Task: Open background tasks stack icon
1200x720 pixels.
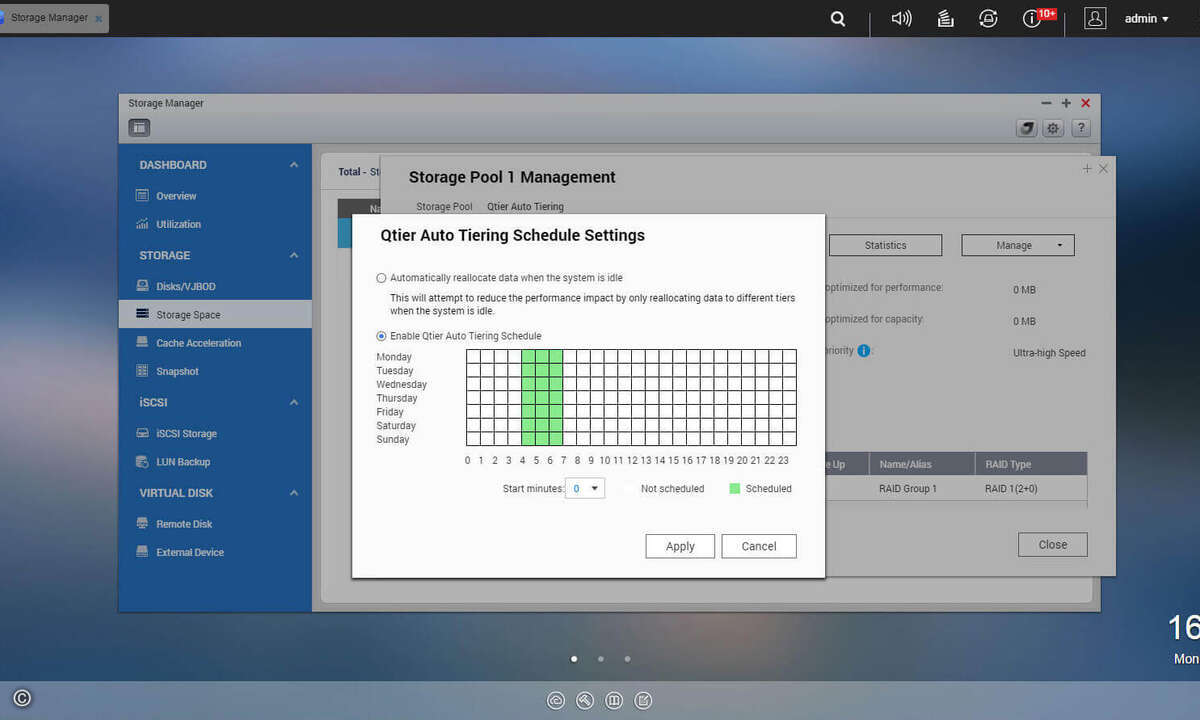Action: (x=945, y=19)
